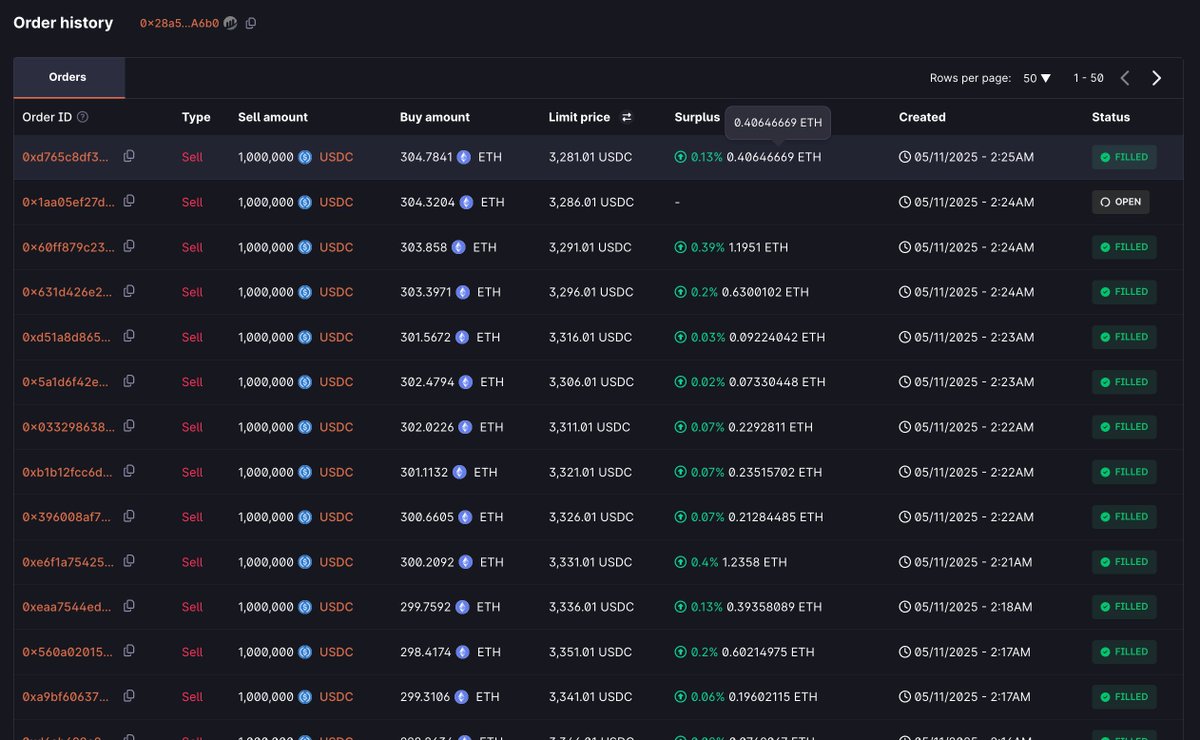Image resolution: width=1200 pixels, height=740 pixels.
Task: Copy order ID 0x1aa05ef27d
Action: (129, 201)
